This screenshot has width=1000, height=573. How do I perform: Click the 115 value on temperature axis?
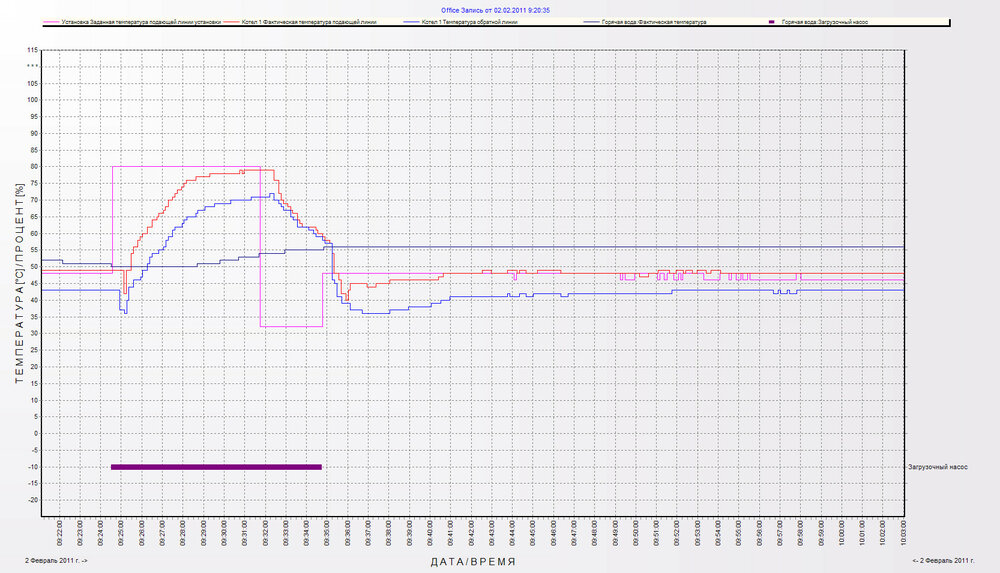click(33, 50)
